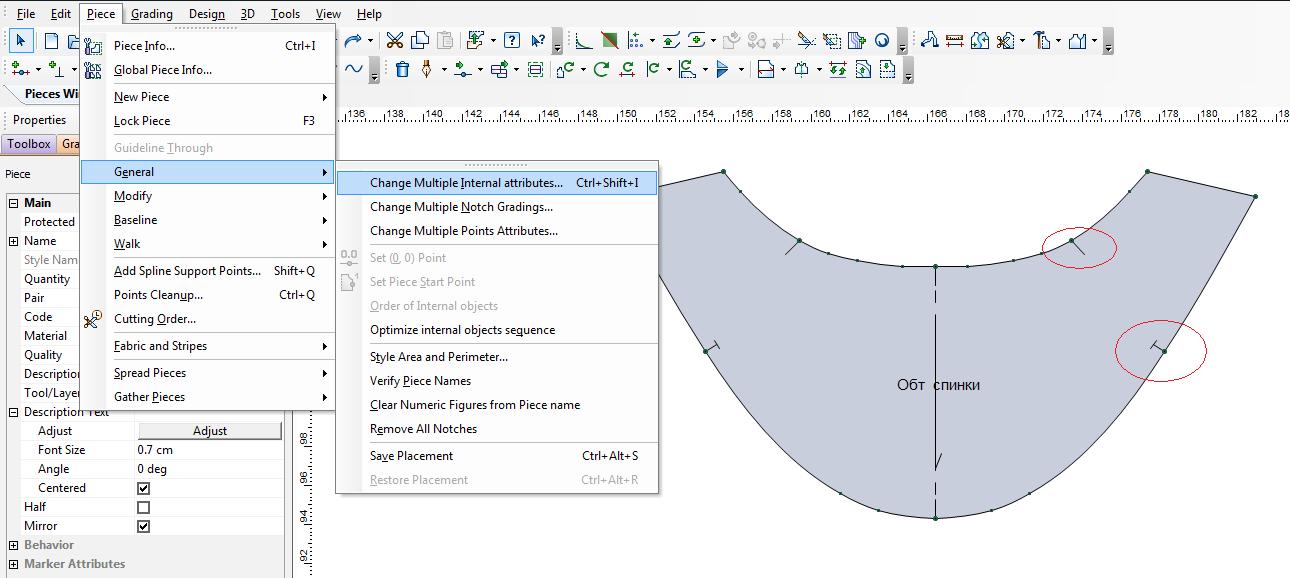Viewport: 1290px width, 578px height.
Task: Open the Design menu
Action: 207,14
